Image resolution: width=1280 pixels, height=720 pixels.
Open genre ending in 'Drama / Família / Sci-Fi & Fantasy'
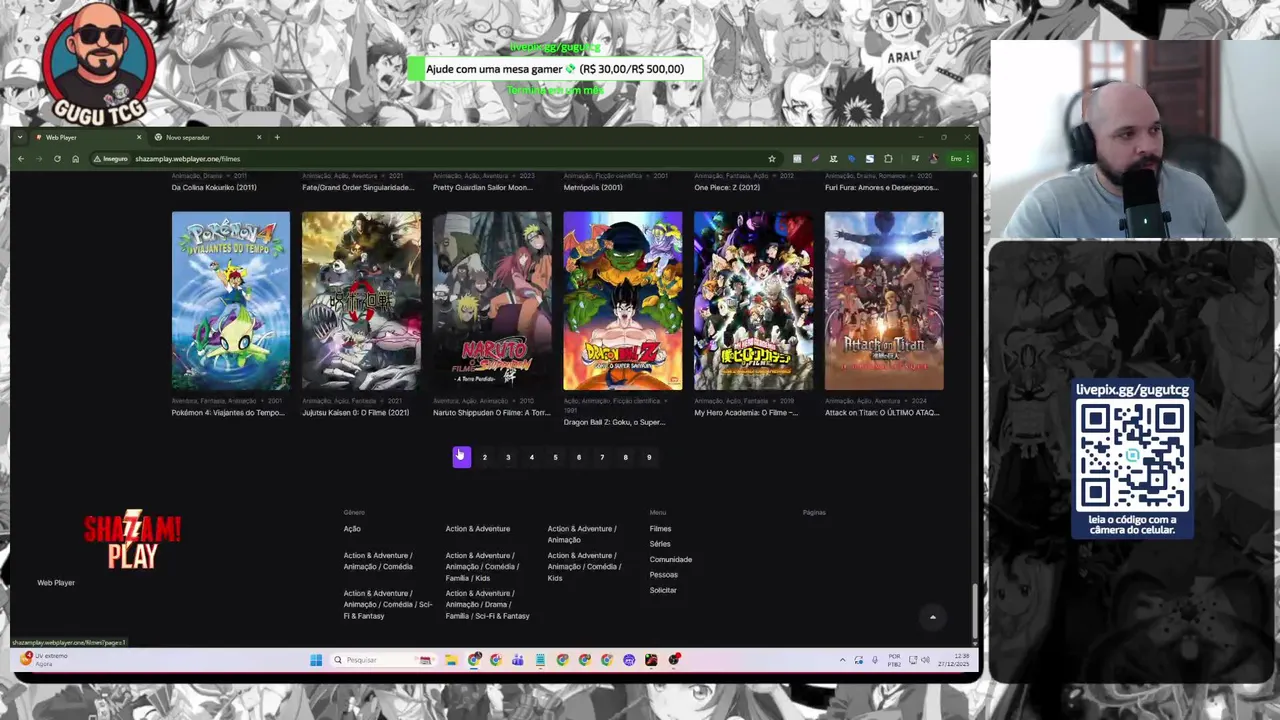point(488,605)
